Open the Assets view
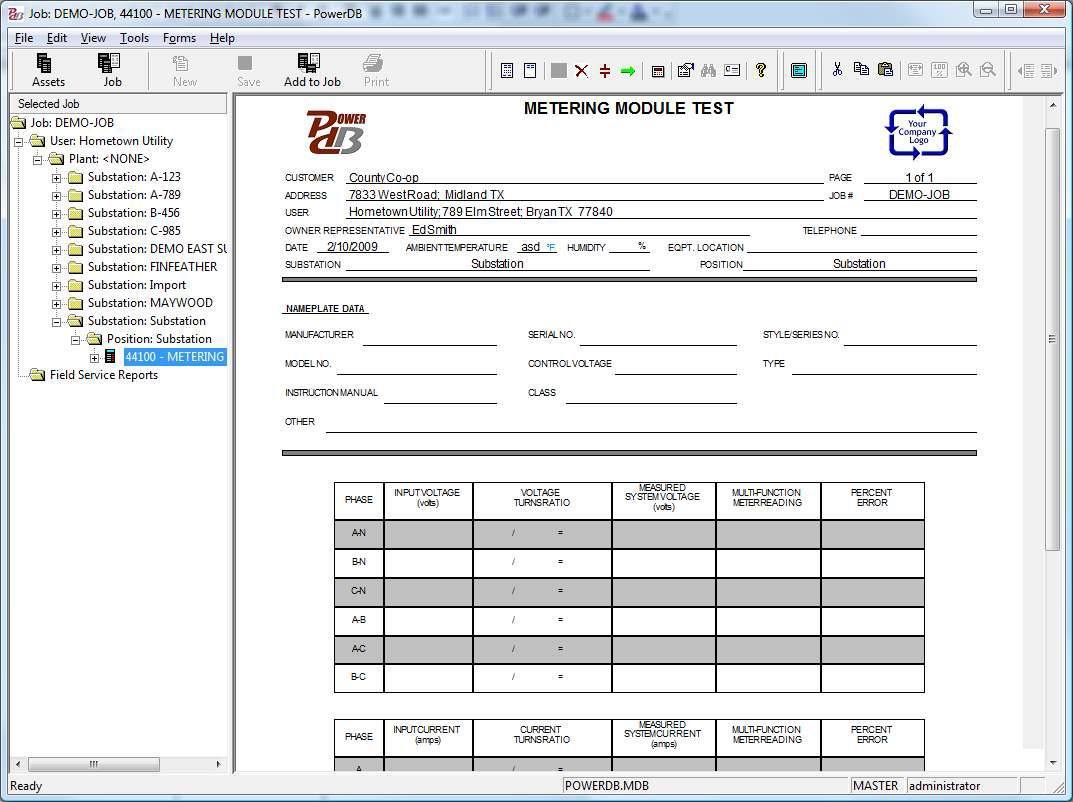 [47, 68]
